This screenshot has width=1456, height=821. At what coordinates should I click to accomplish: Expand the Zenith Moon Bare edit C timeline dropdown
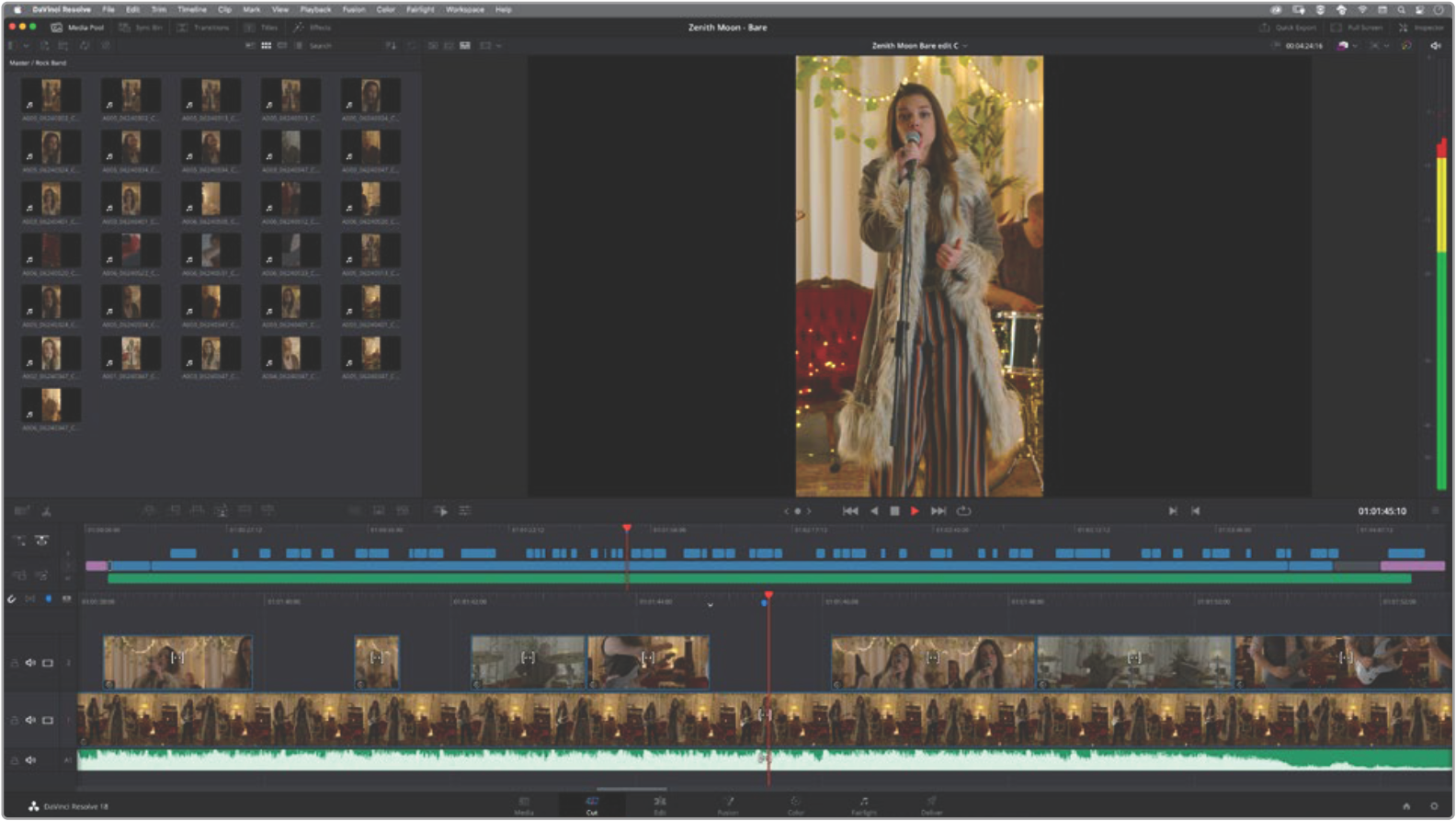click(964, 46)
